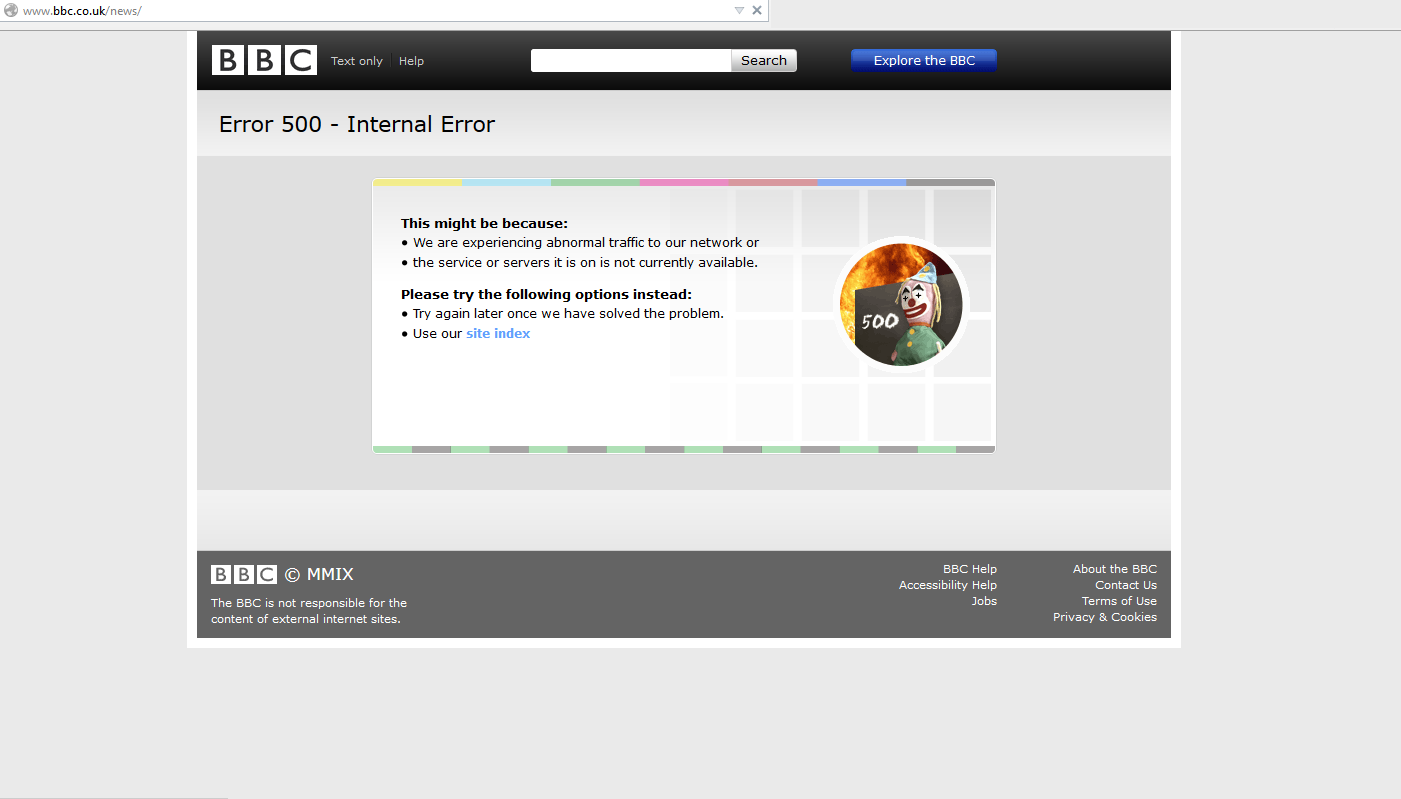View Privacy & Cookies policy

tap(1105, 617)
